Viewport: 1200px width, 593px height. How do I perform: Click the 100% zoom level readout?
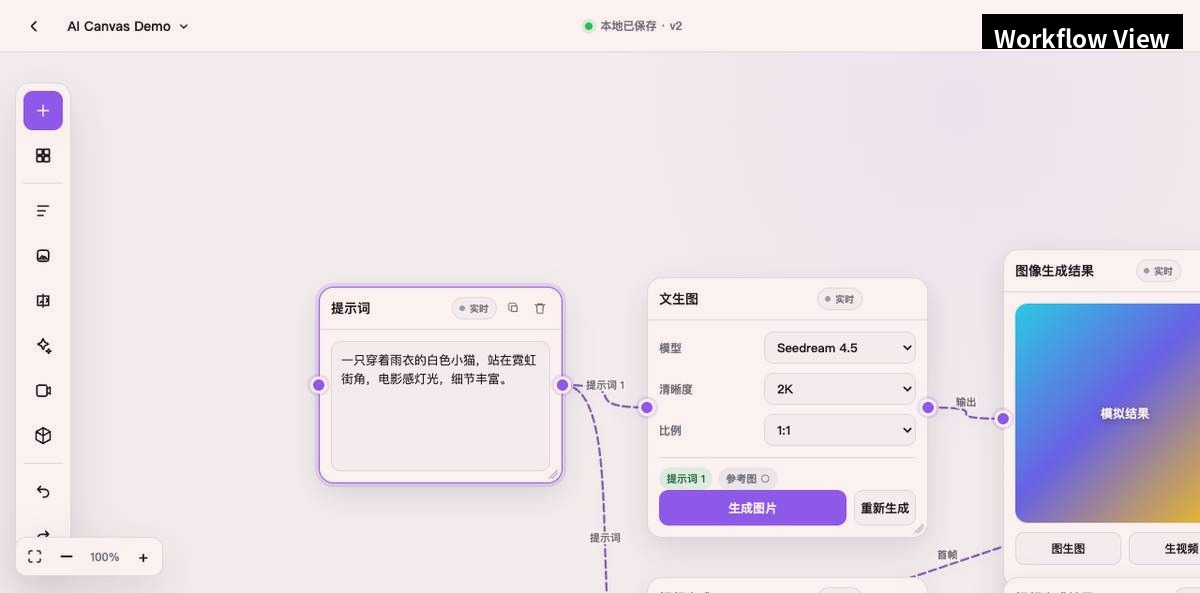[x=105, y=557]
